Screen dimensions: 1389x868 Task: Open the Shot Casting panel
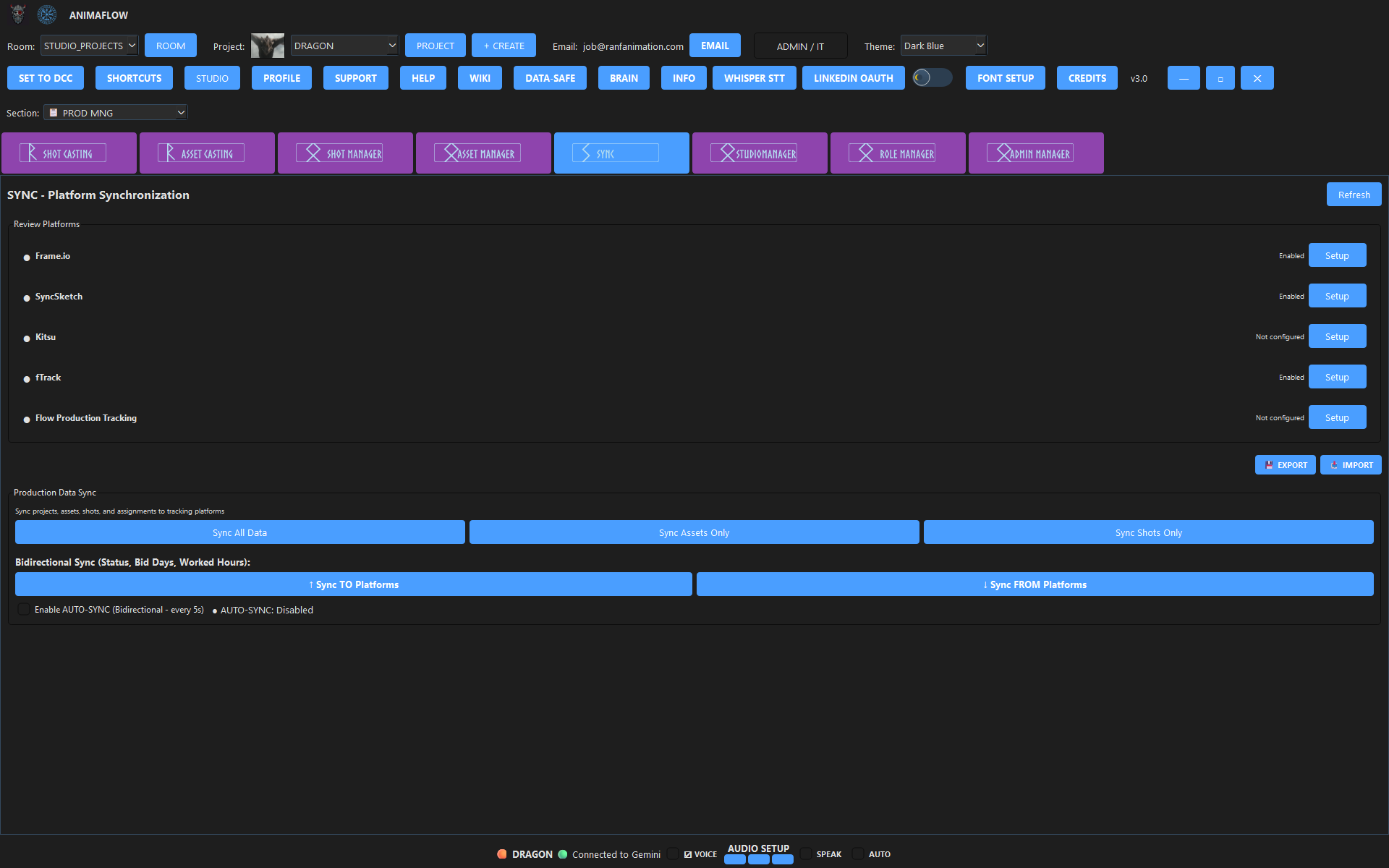[69, 153]
